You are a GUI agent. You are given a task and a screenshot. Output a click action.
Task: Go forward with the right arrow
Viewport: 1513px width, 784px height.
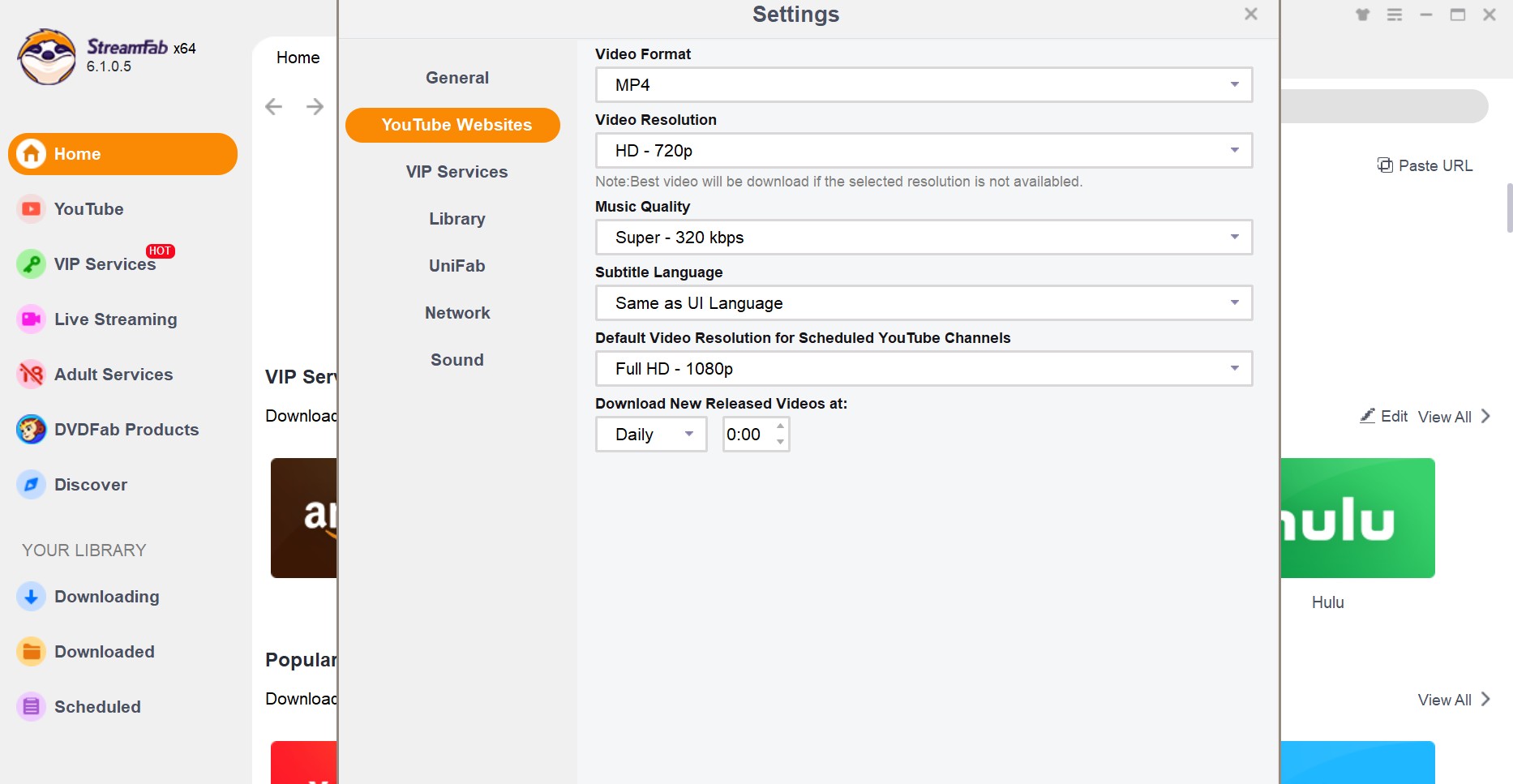[315, 106]
